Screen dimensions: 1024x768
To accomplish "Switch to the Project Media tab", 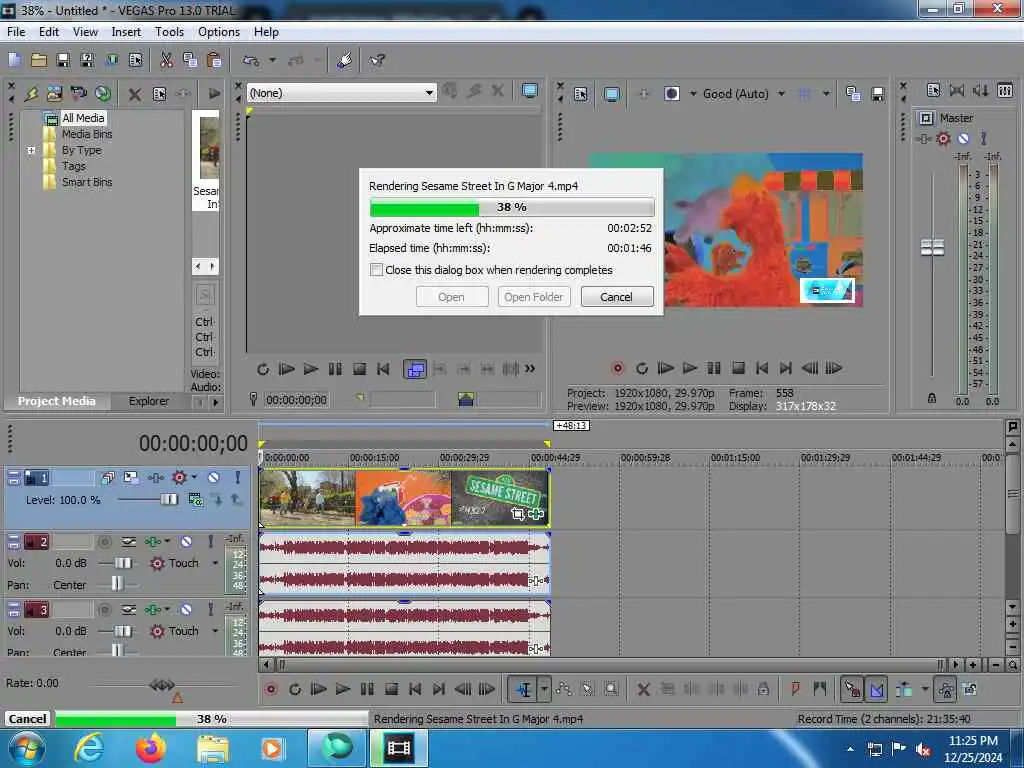I will 56,401.
